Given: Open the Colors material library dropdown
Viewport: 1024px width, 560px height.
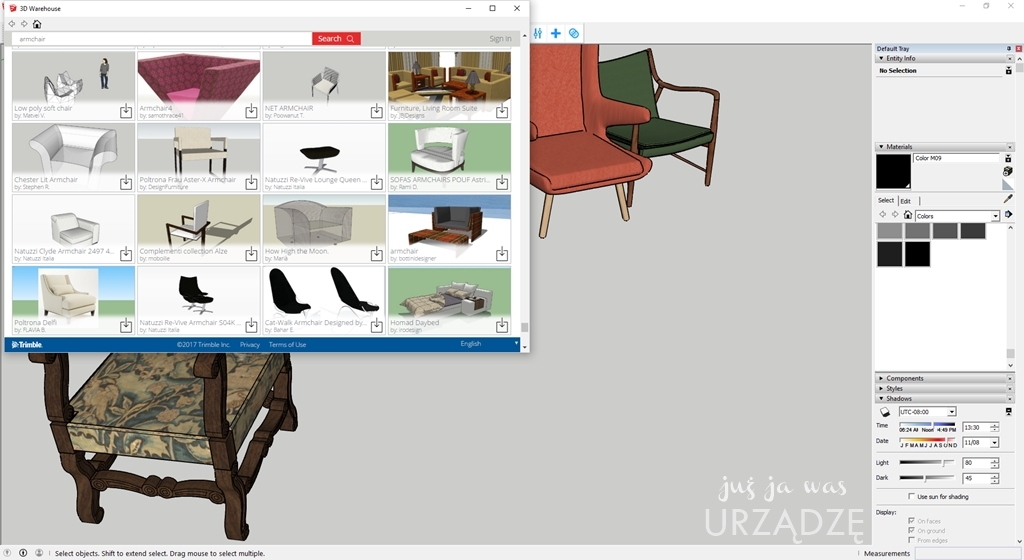Looking at the screenshot, I should (995, 216).
